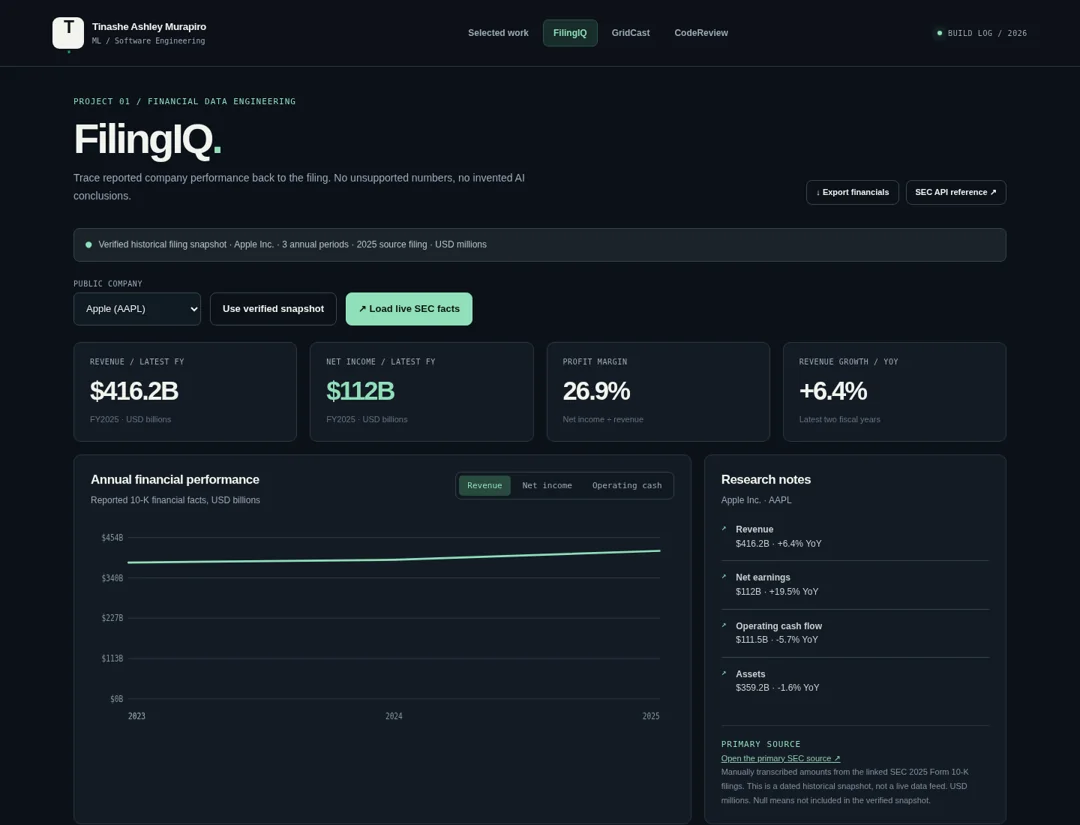Click the Research notes heading
Screen dimensions: 1080x825
765,479
